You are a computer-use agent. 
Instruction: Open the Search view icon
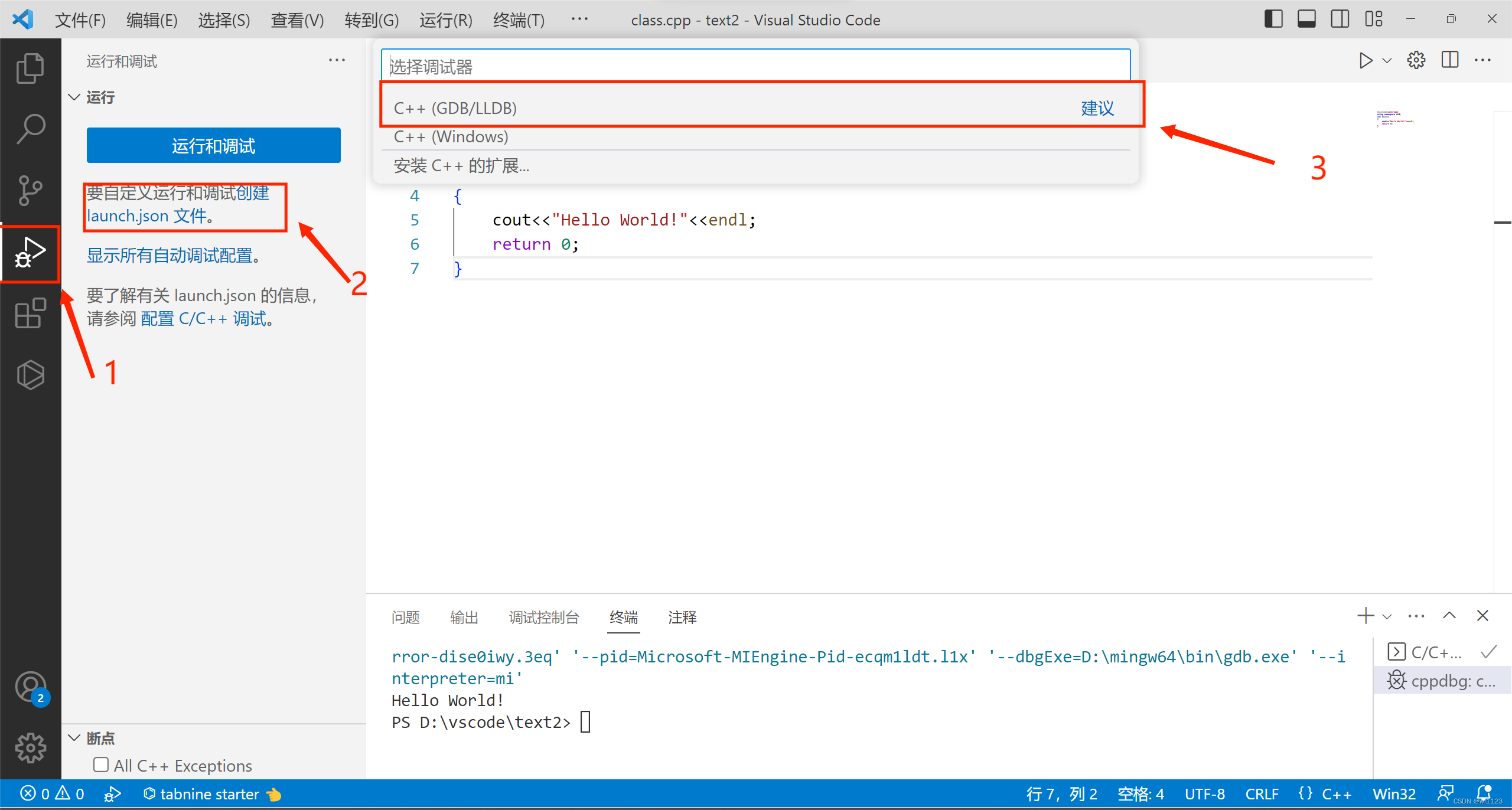click(30, 129)
